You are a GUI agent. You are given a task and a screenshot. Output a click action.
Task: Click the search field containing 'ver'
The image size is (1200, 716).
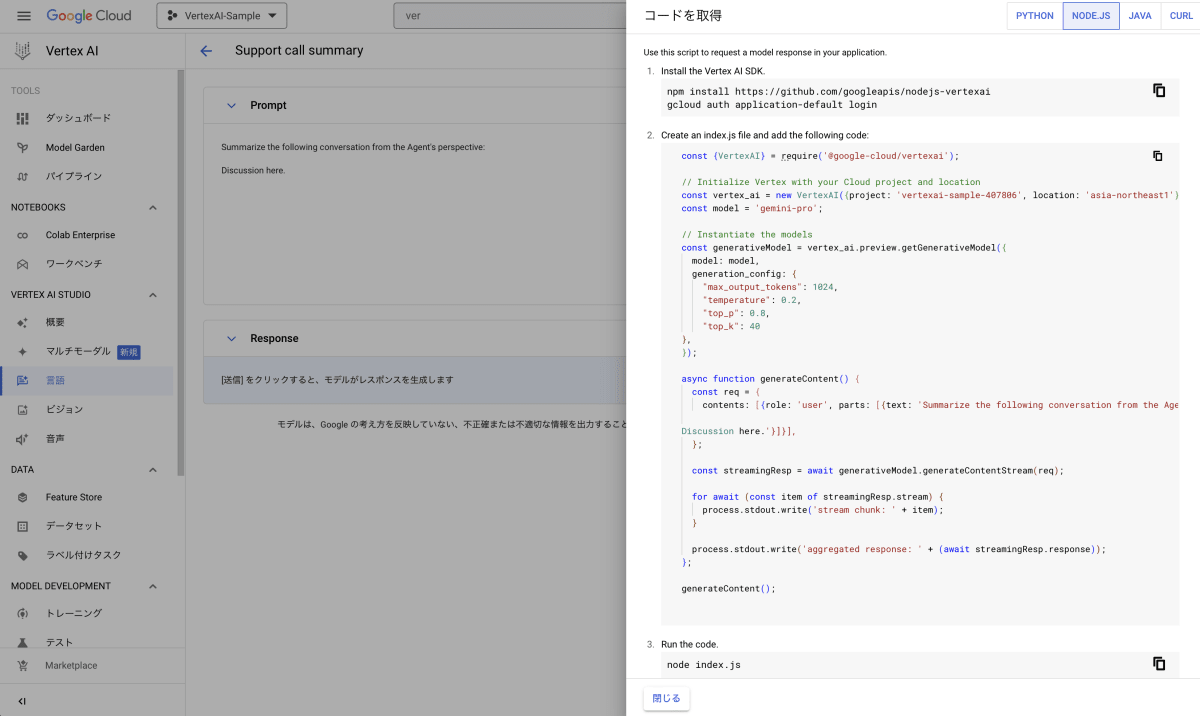[510, 16]
